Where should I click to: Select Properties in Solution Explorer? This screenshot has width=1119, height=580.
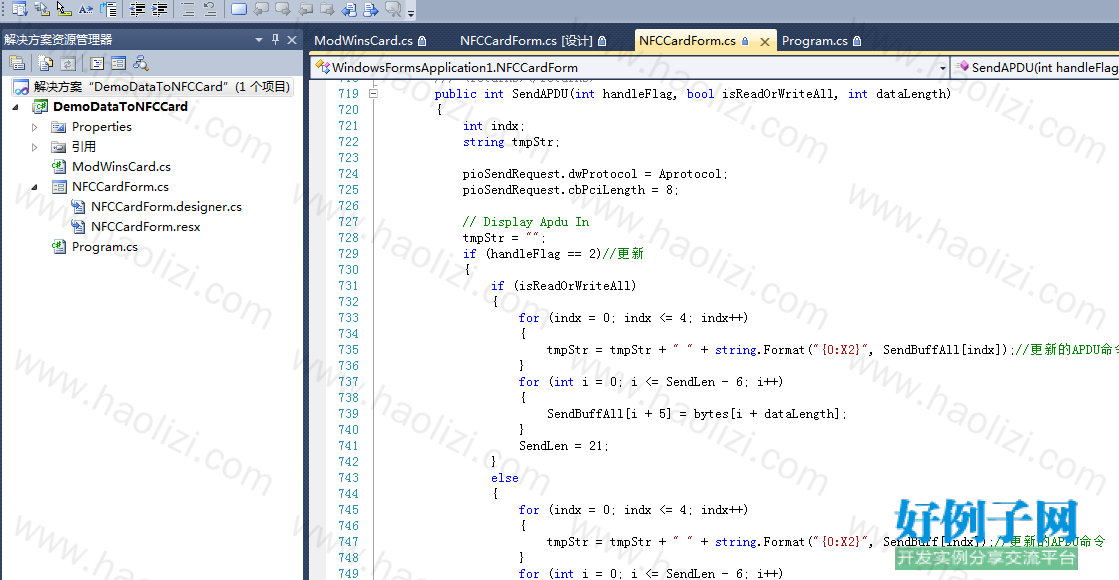coord(101,126)
